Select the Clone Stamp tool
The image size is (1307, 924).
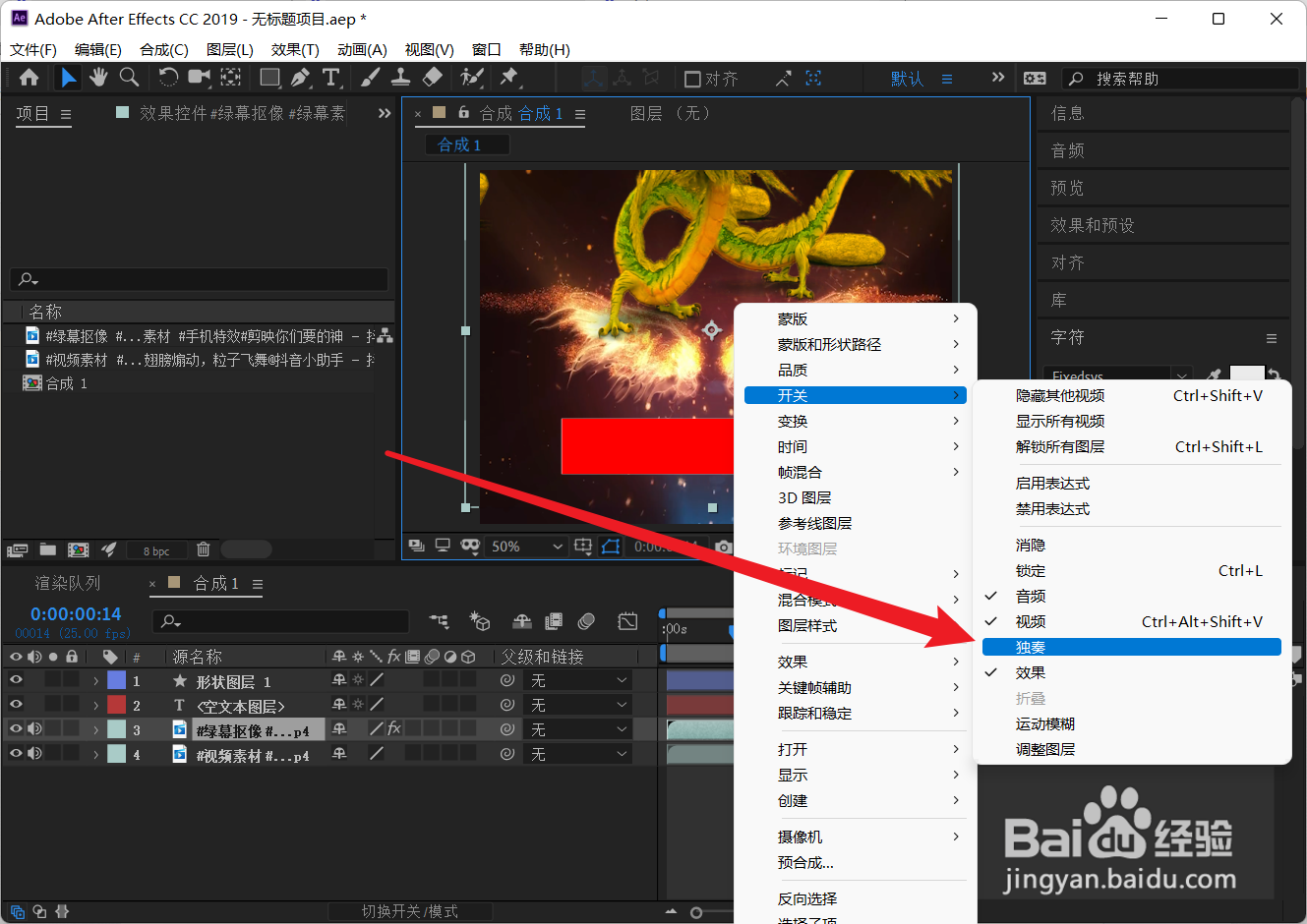point(401,78)
